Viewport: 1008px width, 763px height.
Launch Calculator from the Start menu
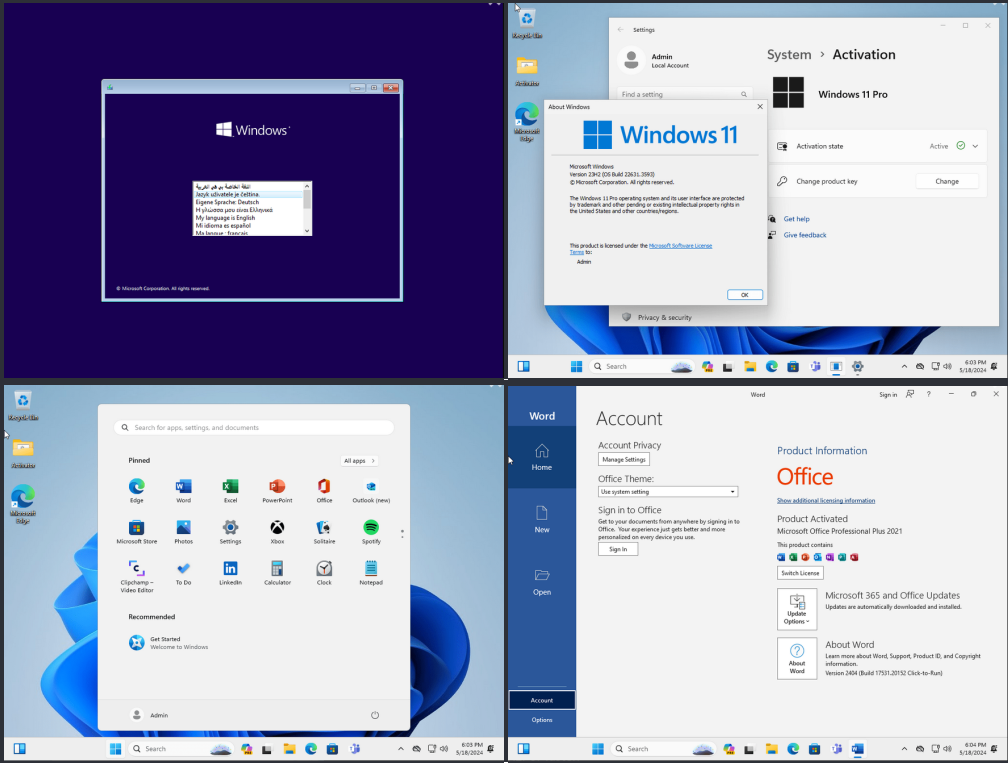[277, 573]
